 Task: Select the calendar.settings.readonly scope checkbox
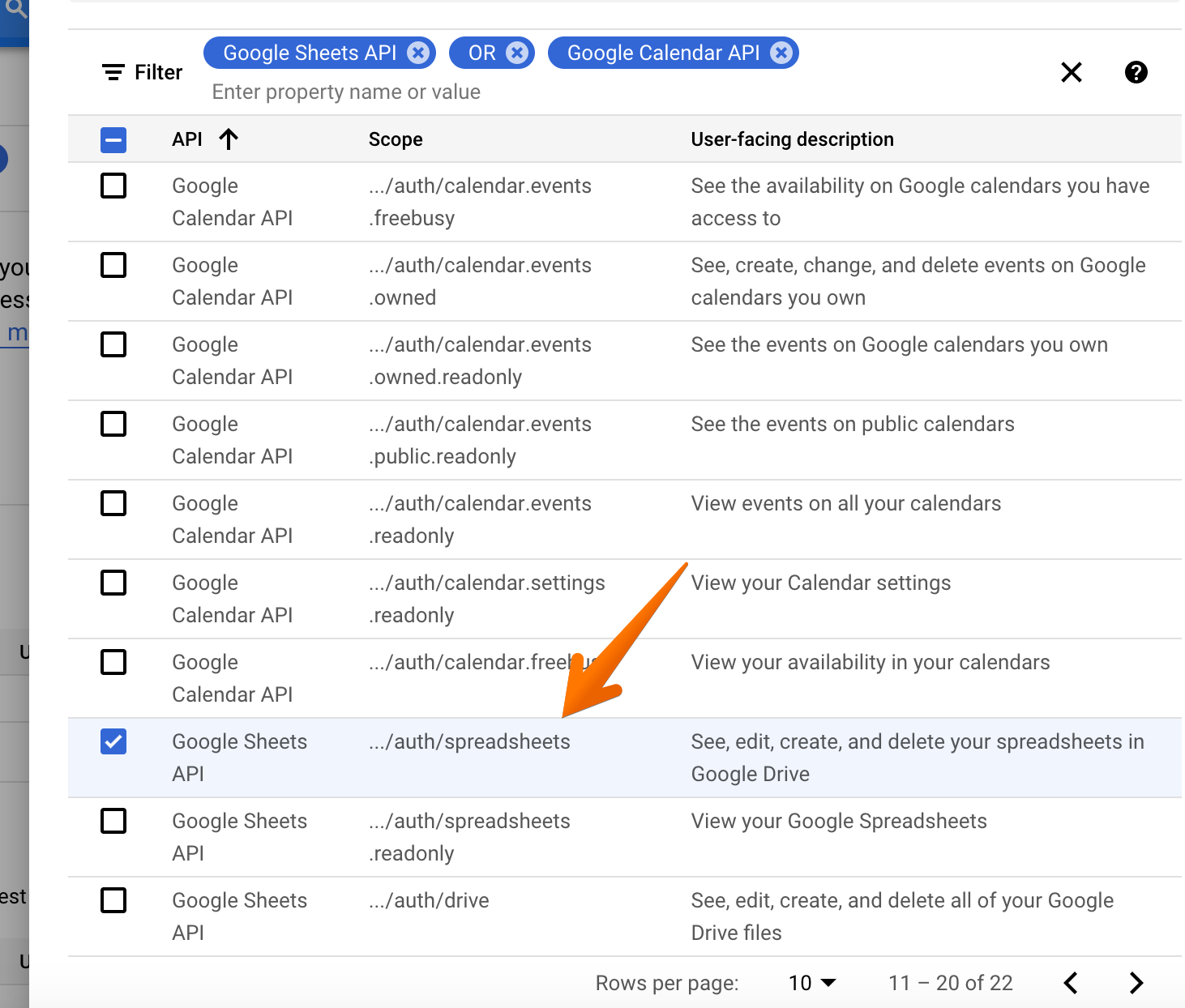point(113,583)
